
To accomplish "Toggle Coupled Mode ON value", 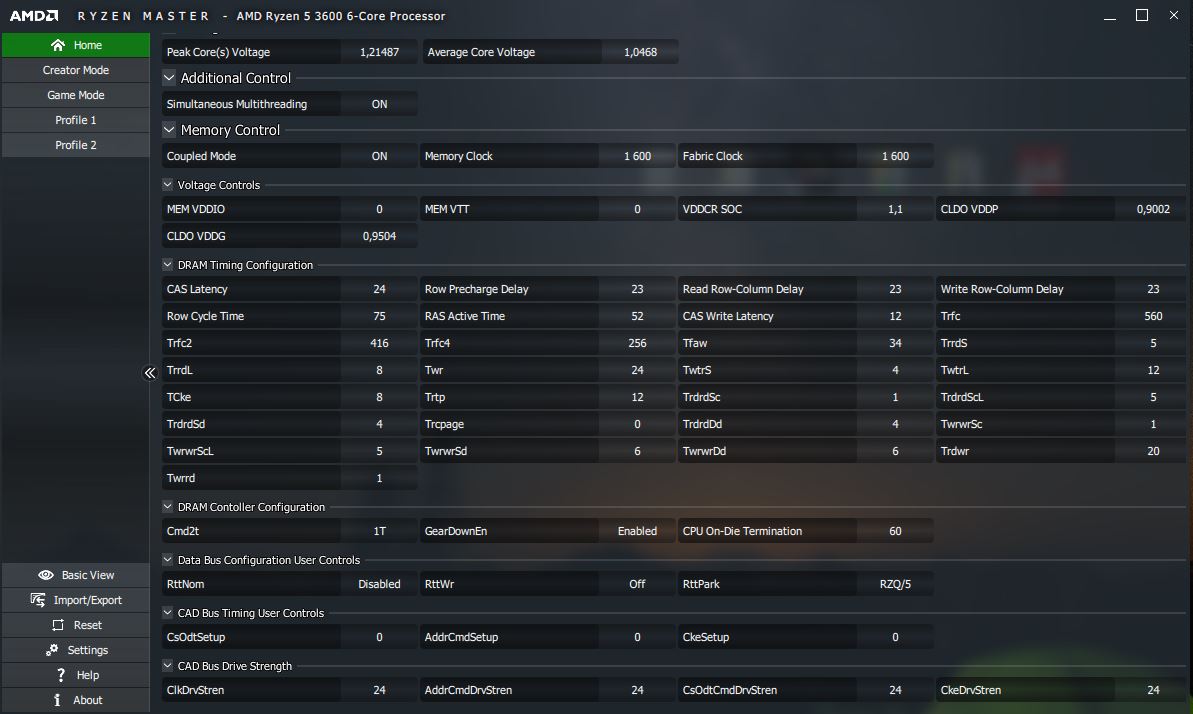I will click(379, 156).
